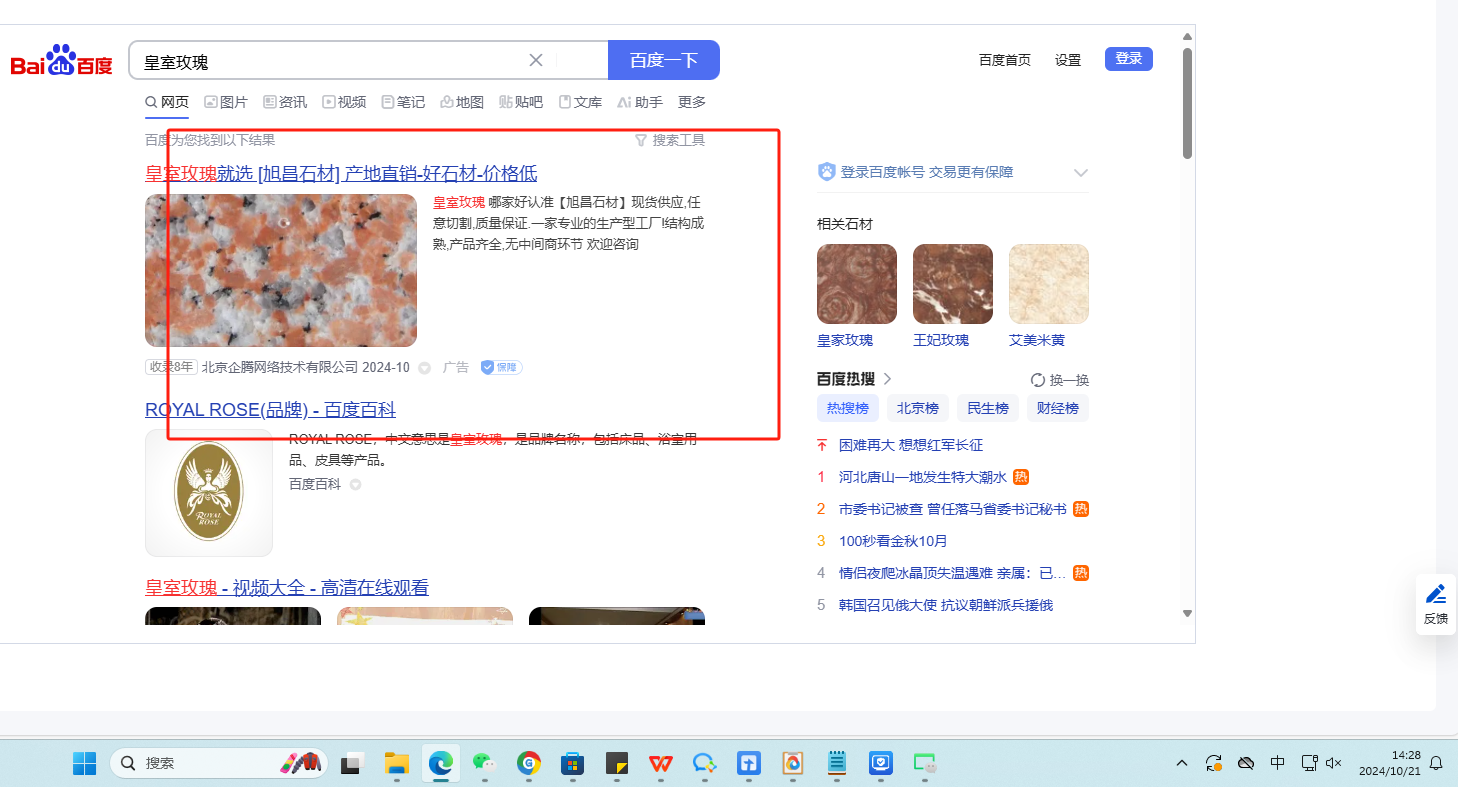
Task: Switch to the 视频 search tab
Action: tap(344, 102)
